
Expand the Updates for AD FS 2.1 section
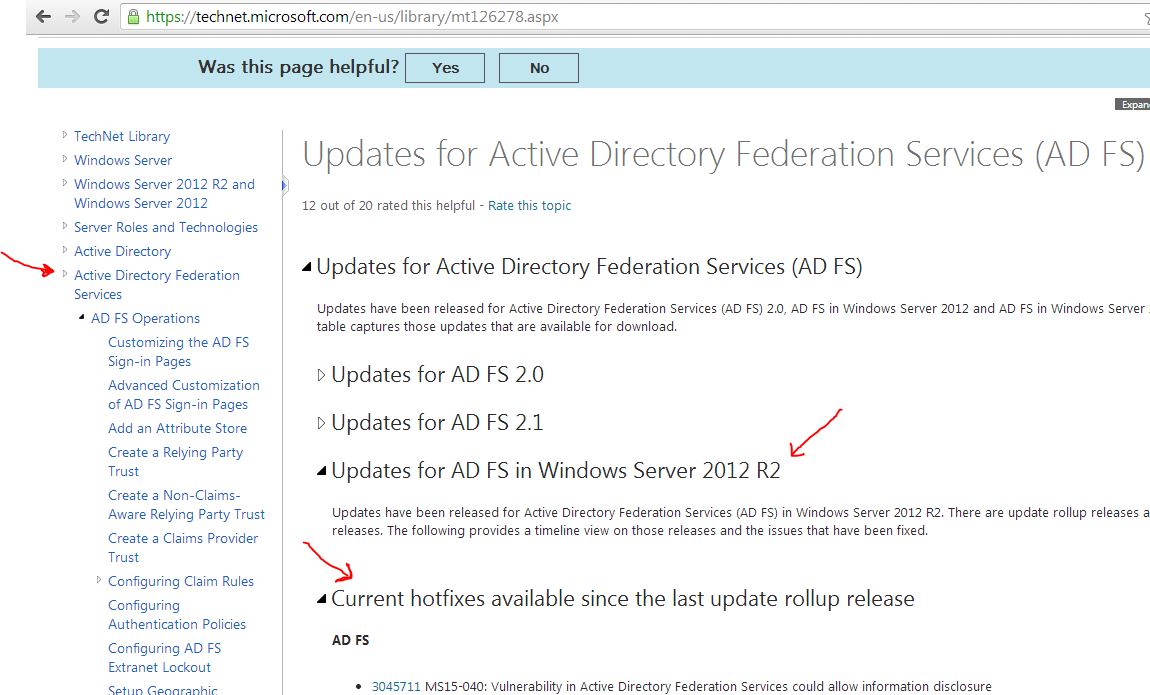pyautogui.click(x=321, y=423)
